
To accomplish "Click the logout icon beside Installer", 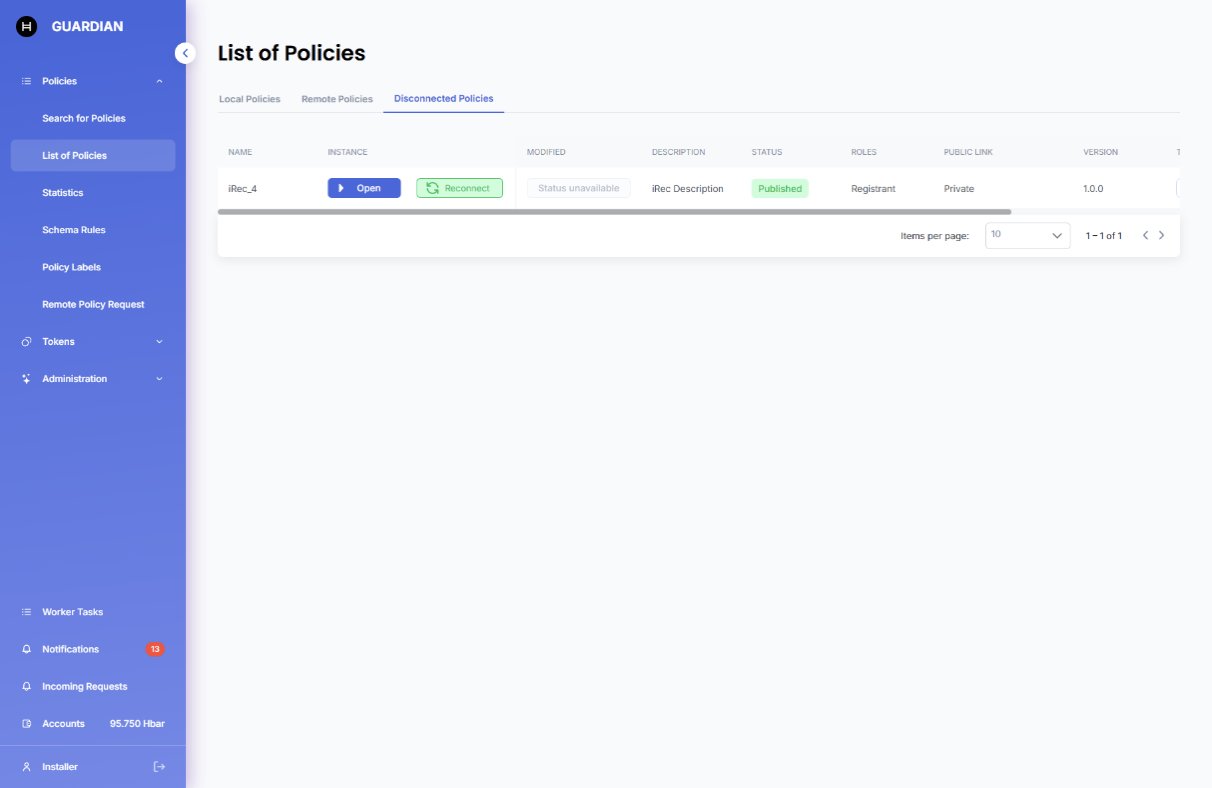I will 159,767.
